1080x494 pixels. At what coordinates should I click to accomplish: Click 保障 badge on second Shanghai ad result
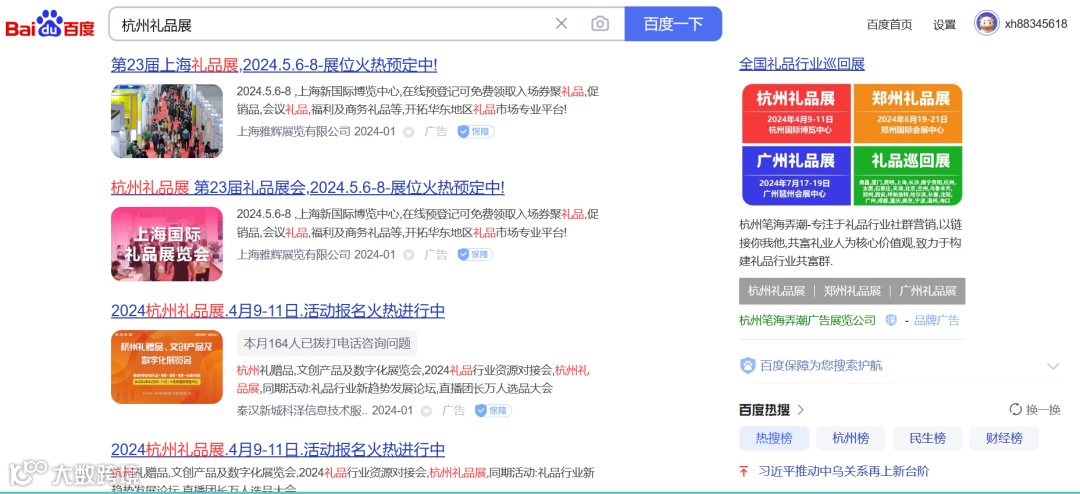click(x=476, y=254)
